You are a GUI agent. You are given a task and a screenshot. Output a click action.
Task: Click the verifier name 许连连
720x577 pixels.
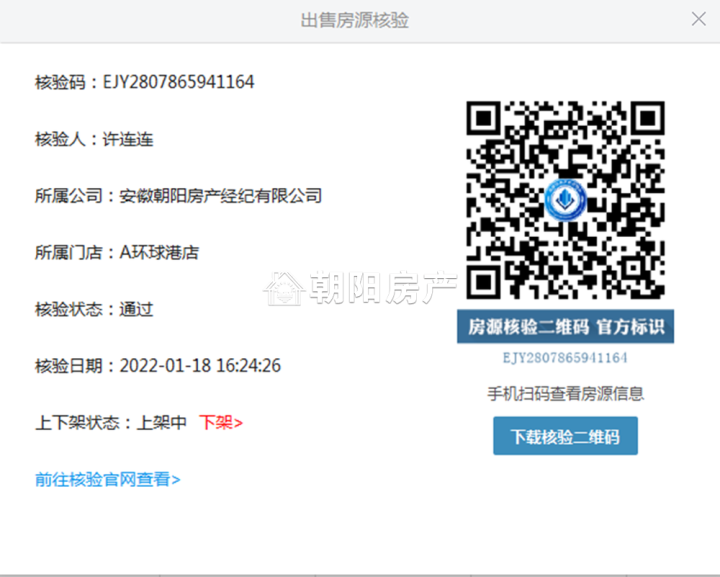click(x=128, y=139)
